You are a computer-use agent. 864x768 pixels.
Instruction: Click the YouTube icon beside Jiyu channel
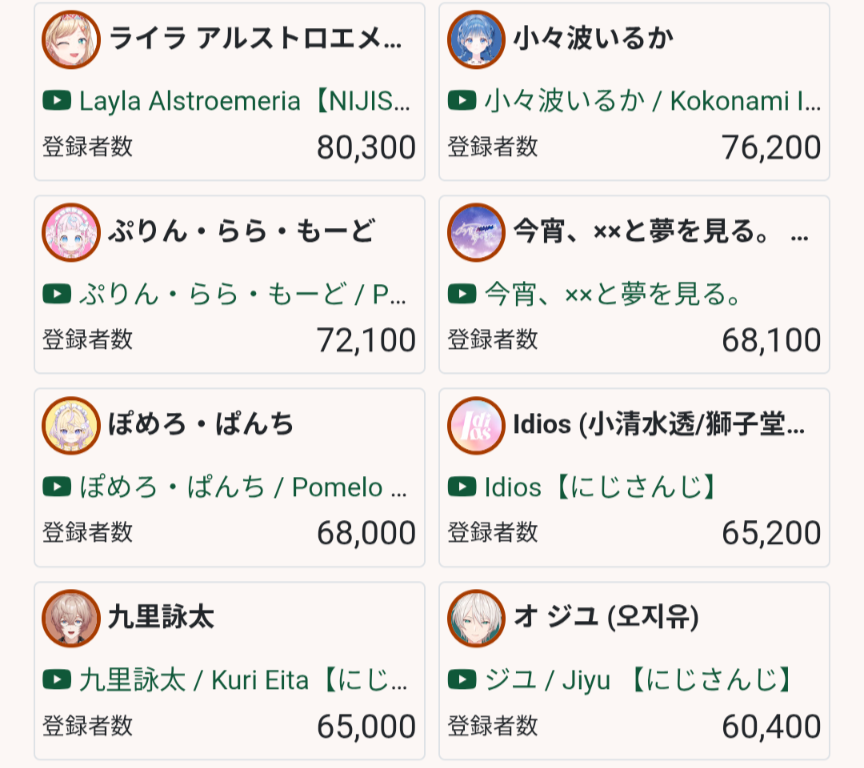click(x=462, y=679)
